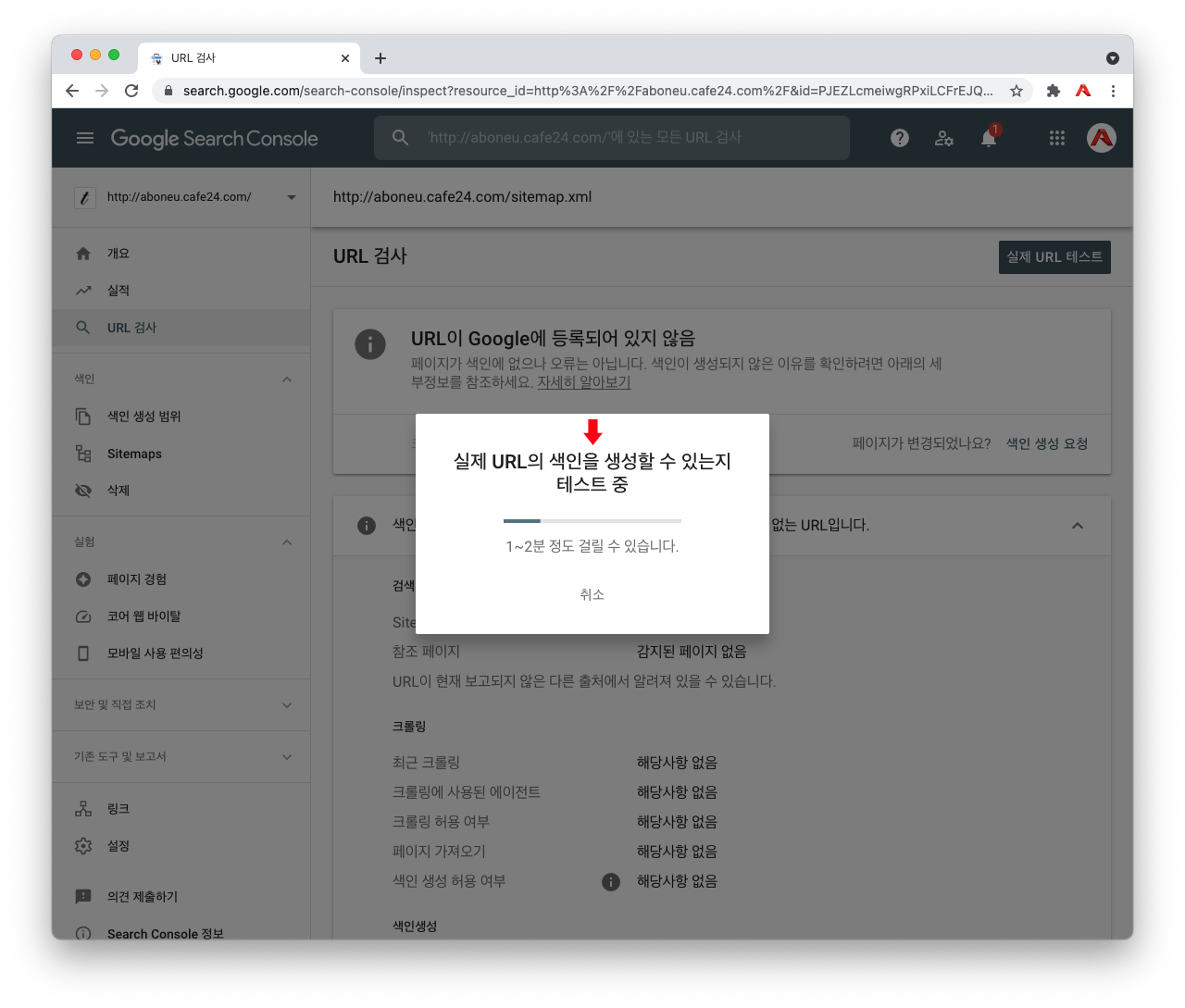The width and height of the screenshot is (1185, 1008).
Task: Open 코어 웹 바이탈 report
Action: click(x=181, y=616)
